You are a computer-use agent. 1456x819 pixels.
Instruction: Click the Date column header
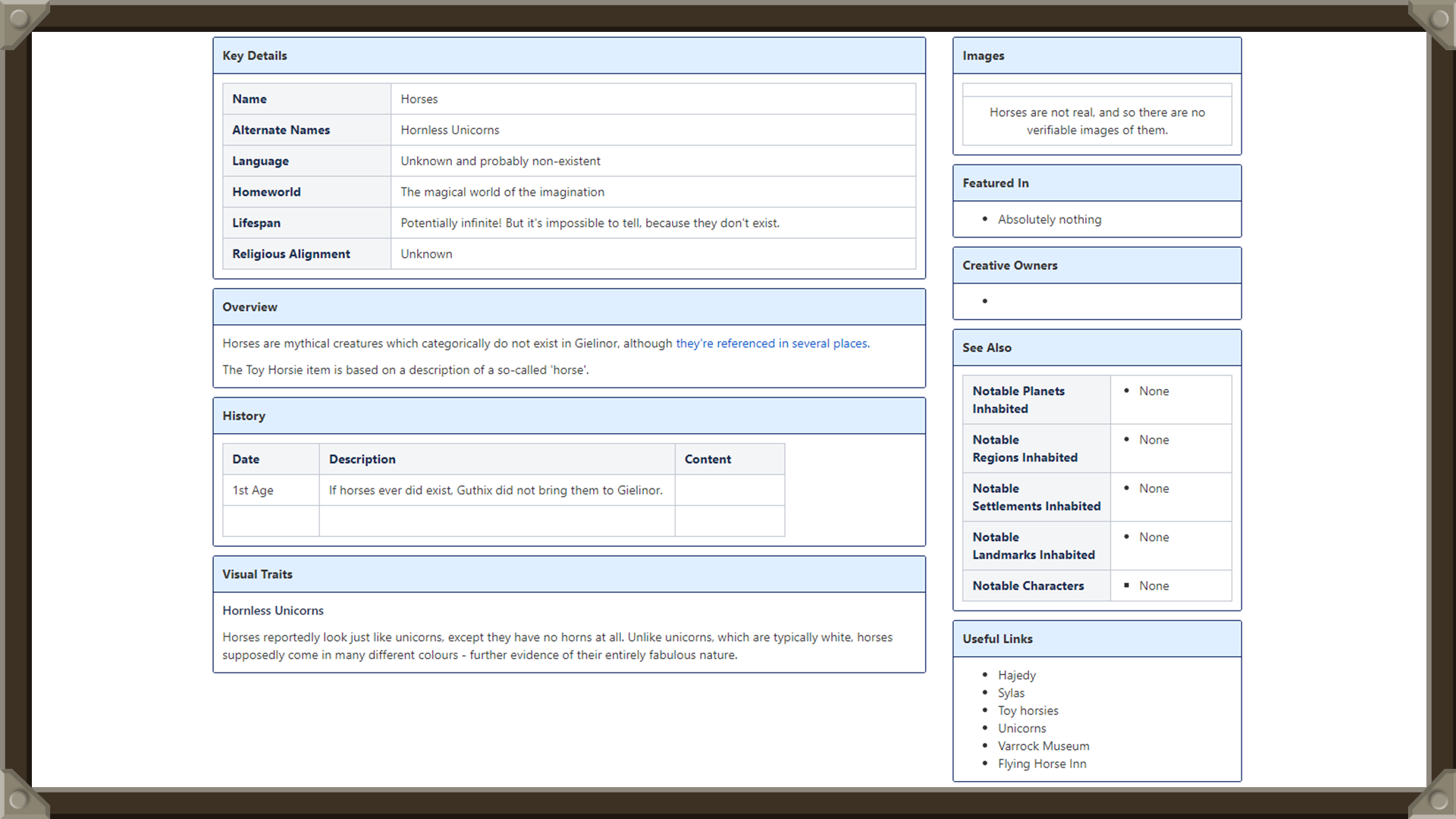tap(271, 460)
